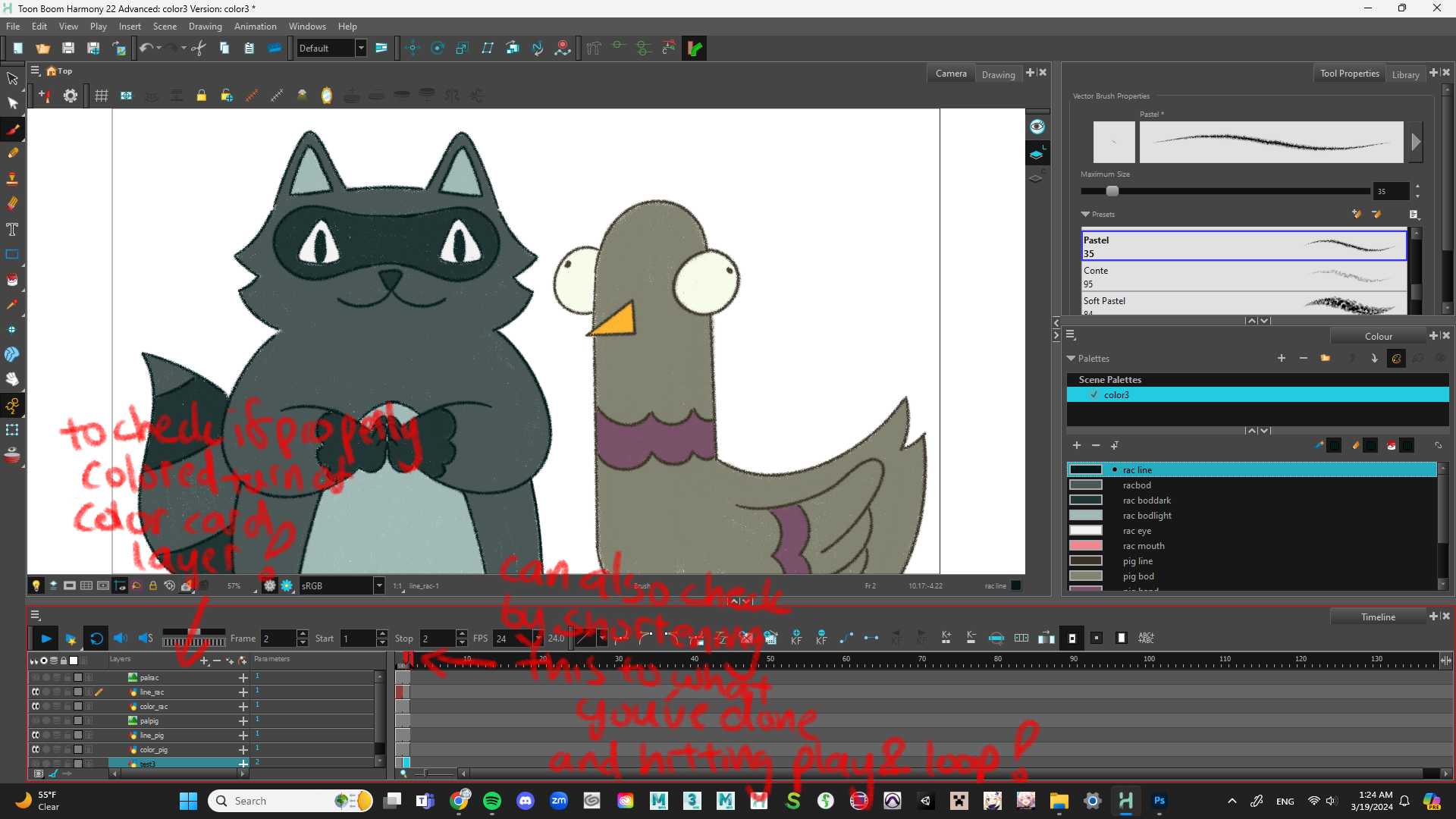Select the Text tool

12,229
